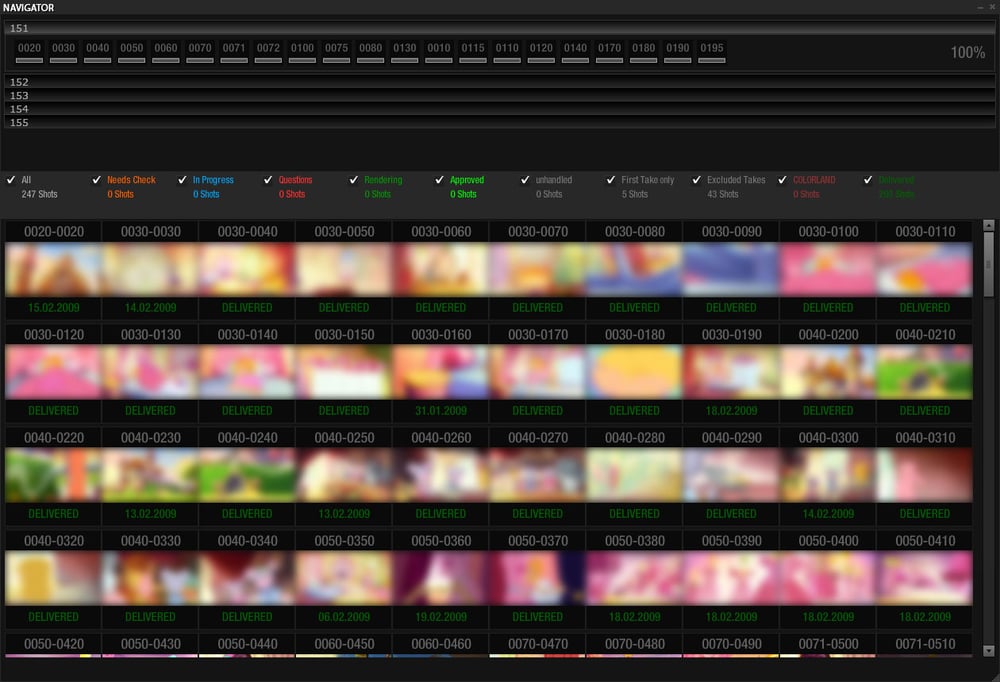Image resolution: width=1000 pixels, height=682 pixels.
Task: Expand episode row 155
Action: point(500,122)
